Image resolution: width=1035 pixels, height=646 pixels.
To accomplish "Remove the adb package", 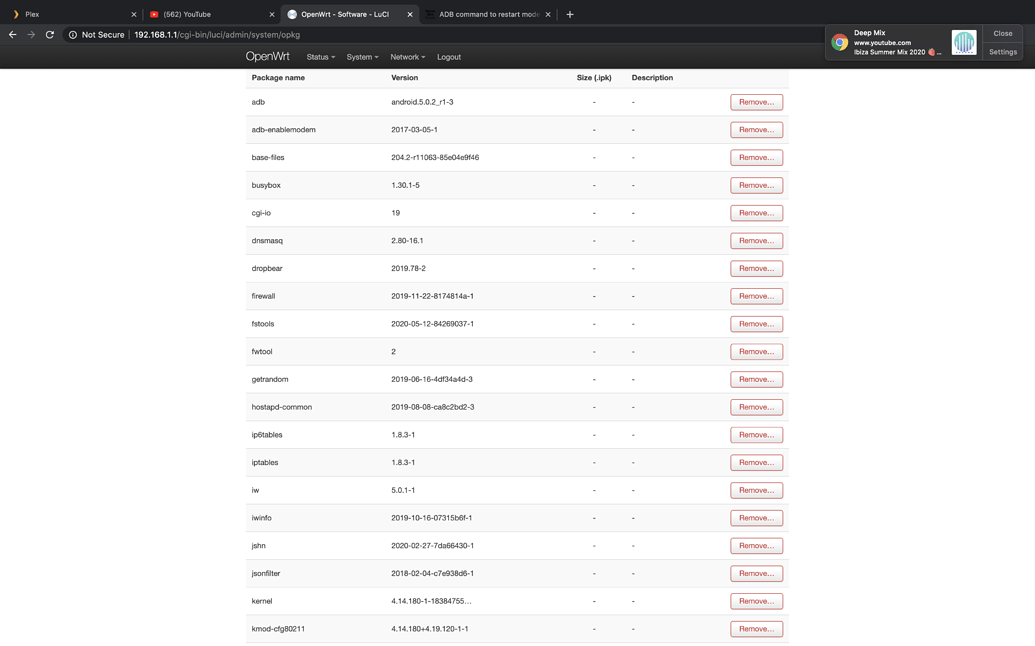I will (x=756, y=101).
